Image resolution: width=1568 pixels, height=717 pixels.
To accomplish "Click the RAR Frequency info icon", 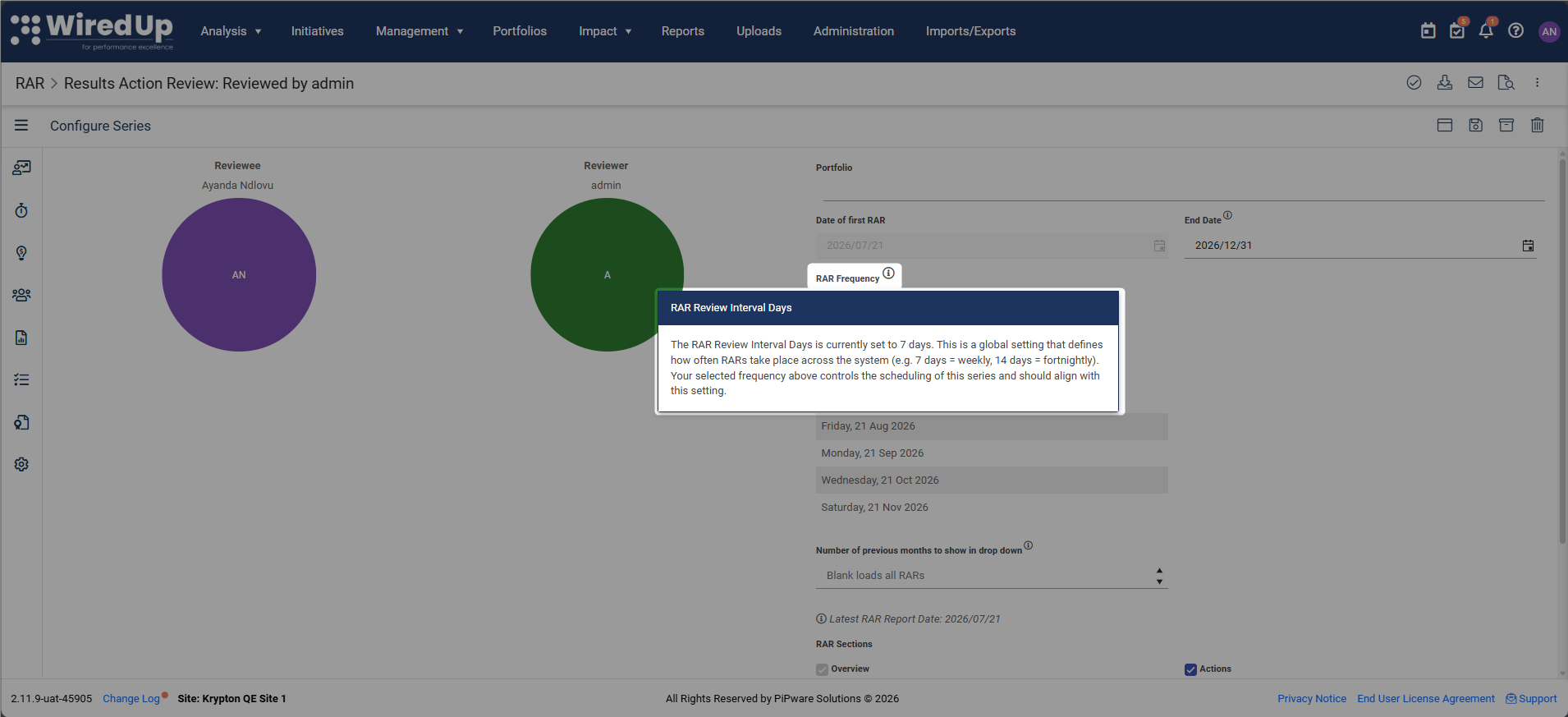I will click(888, 273).
